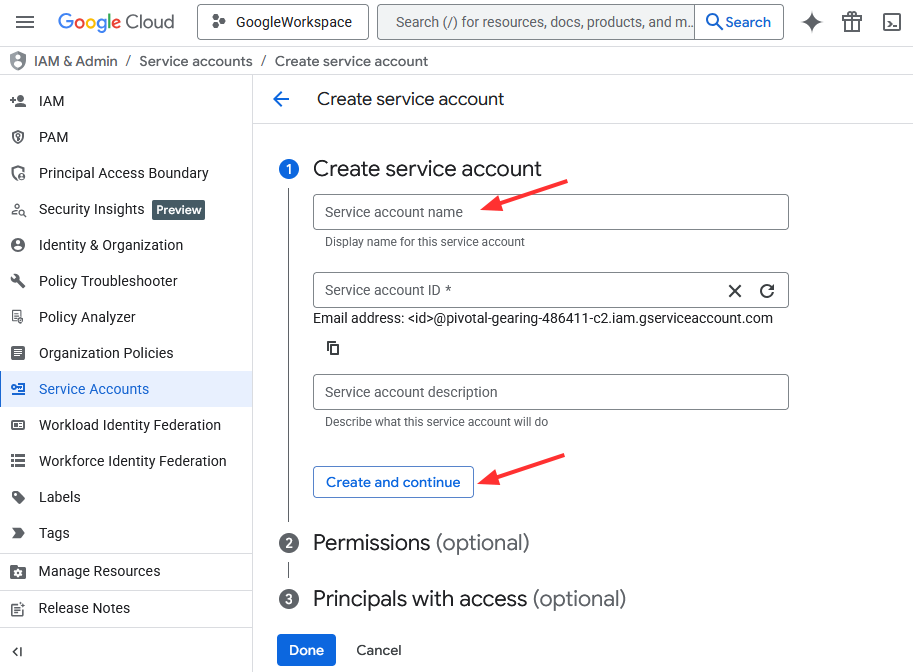Click the Cancel button

[x=379, y=650]
